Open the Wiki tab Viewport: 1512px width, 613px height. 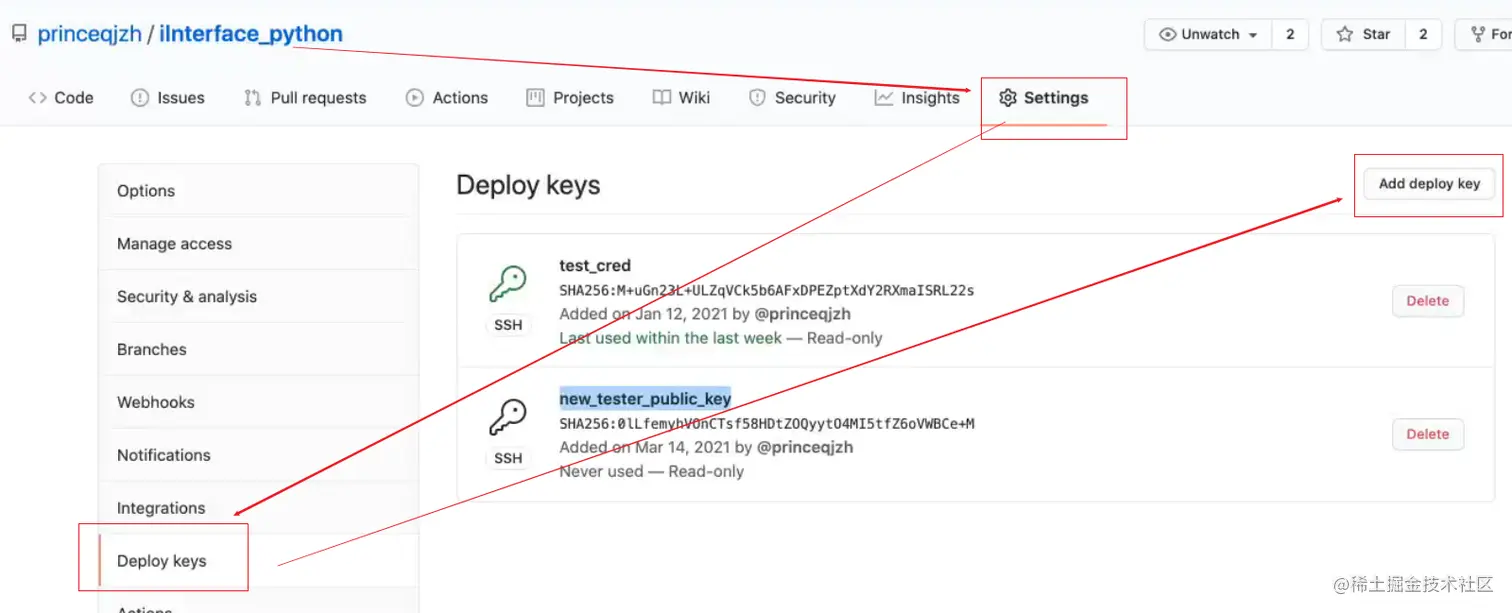(681, 98)
